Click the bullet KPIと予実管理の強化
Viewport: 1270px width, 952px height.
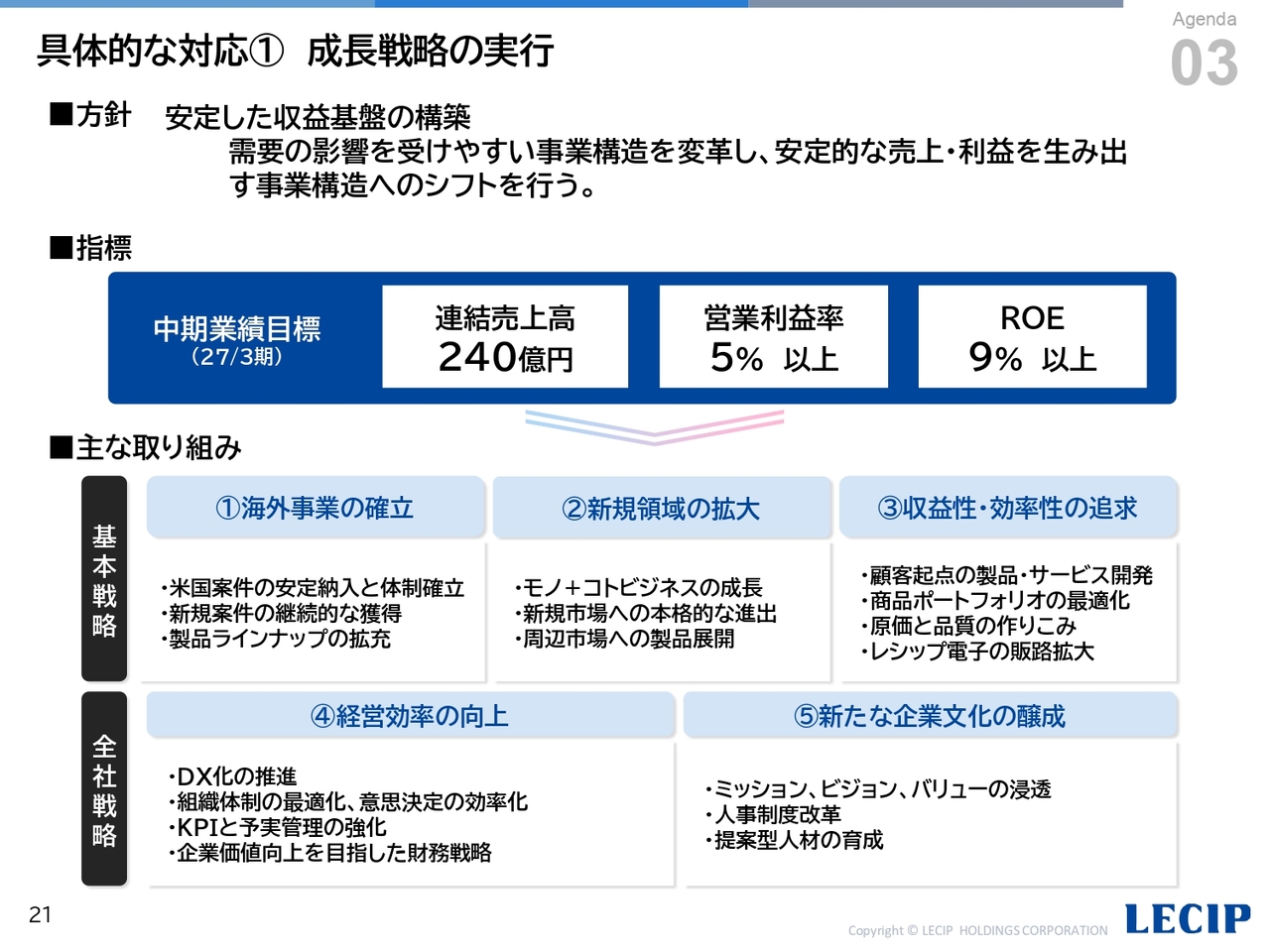point(278,827)
